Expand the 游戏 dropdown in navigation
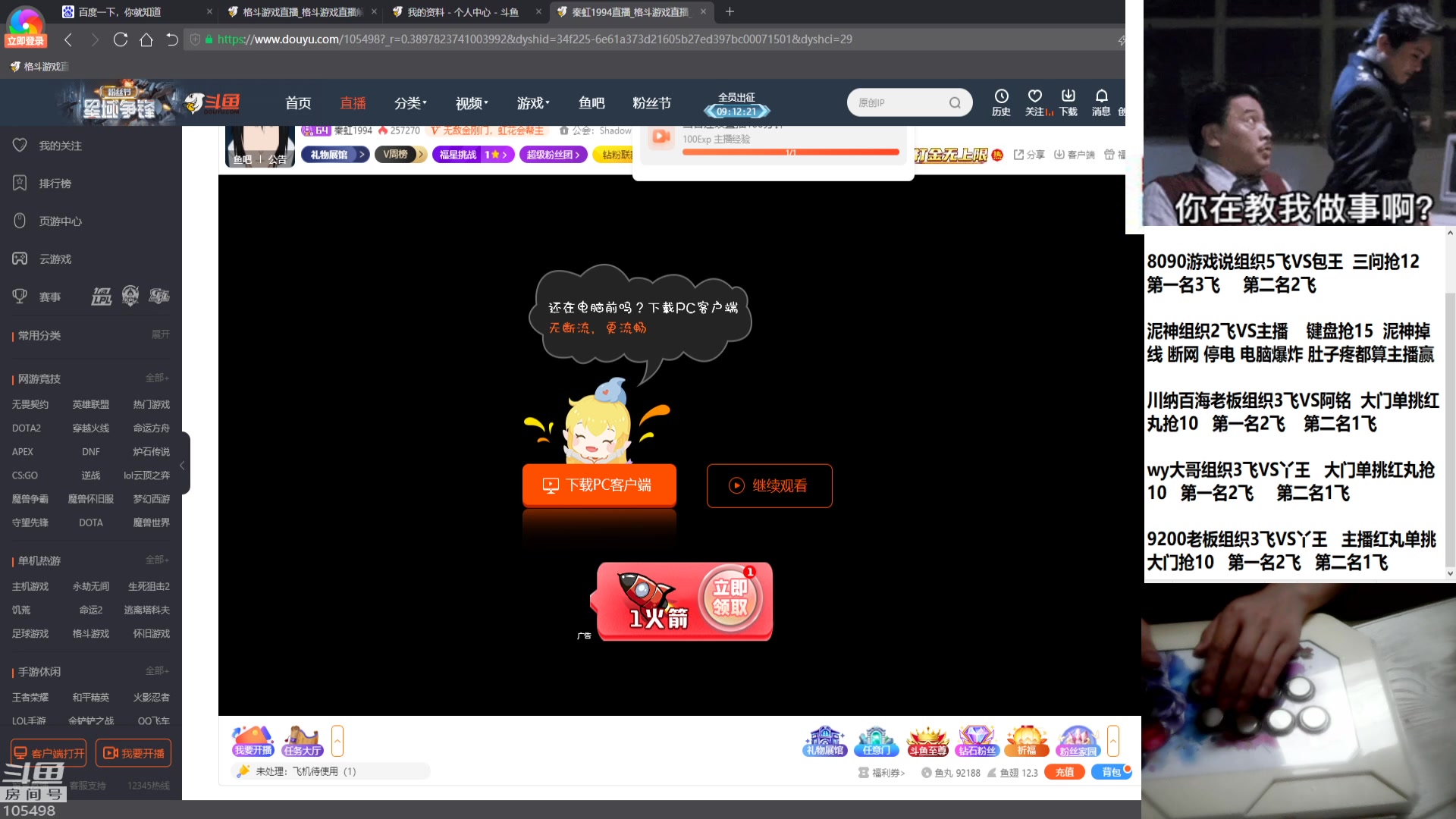Image resolution: width=1456 pixels, height=819 pixels. point(533,103)
